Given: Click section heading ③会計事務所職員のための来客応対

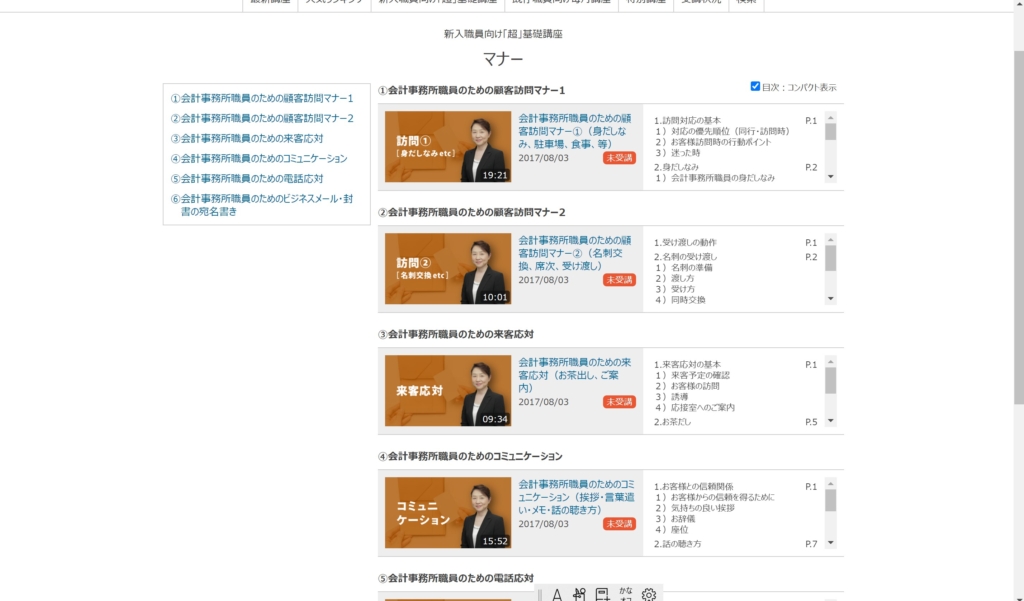Looking at the screenshot, I should (456, 334).
